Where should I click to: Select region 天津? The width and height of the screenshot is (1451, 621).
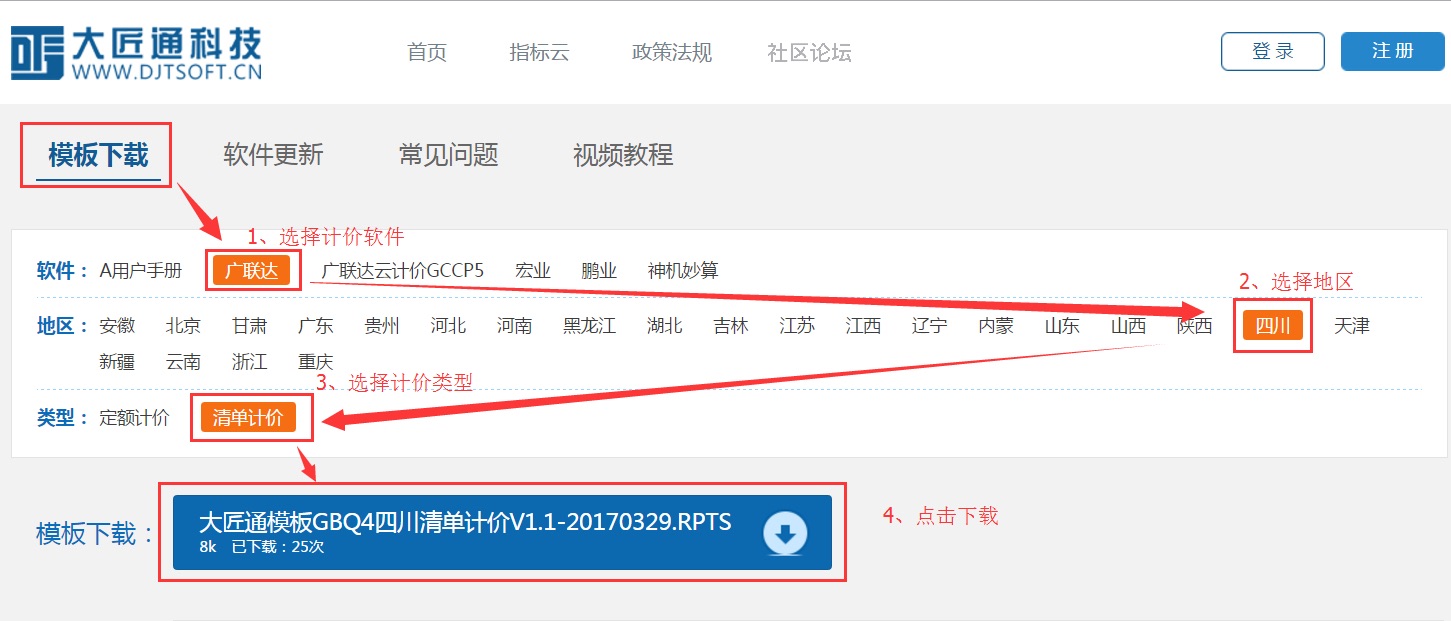point(1352,325)
